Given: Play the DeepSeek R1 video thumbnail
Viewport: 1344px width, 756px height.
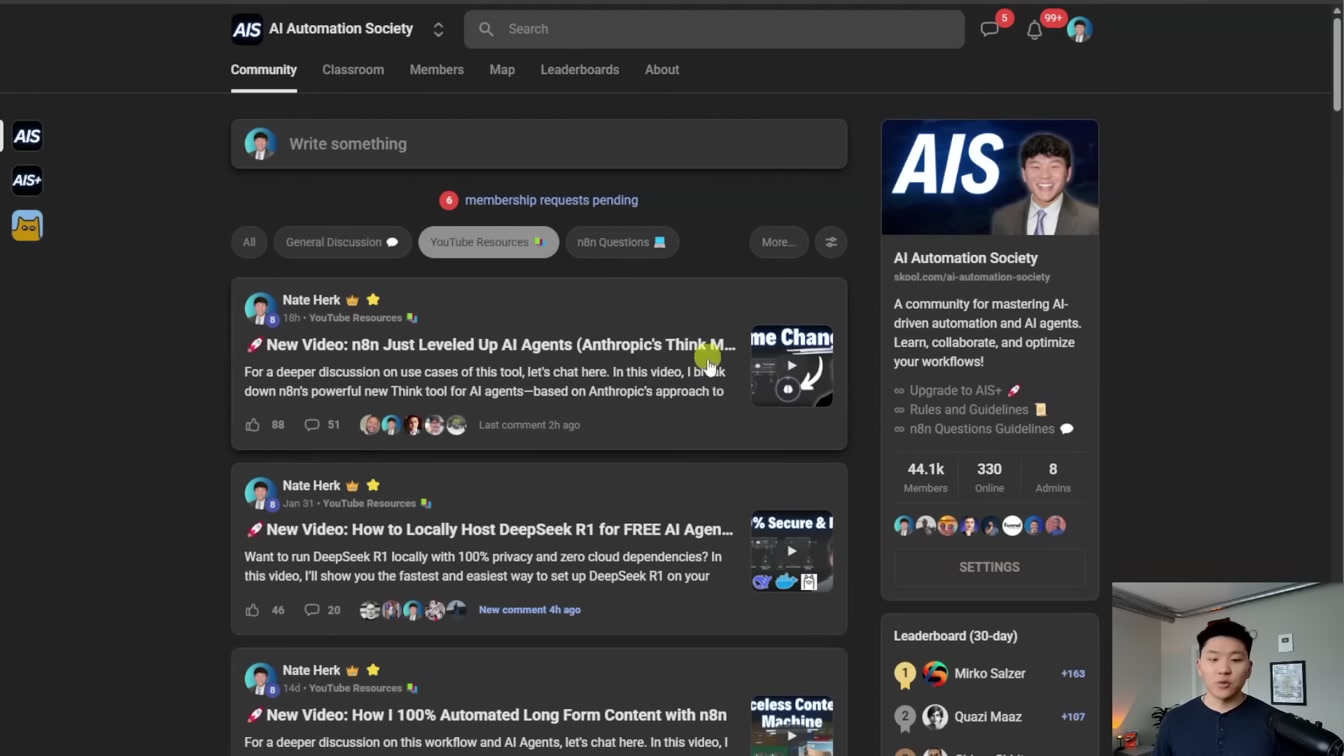Looking at the screenshot, I should tap(792, 551).
